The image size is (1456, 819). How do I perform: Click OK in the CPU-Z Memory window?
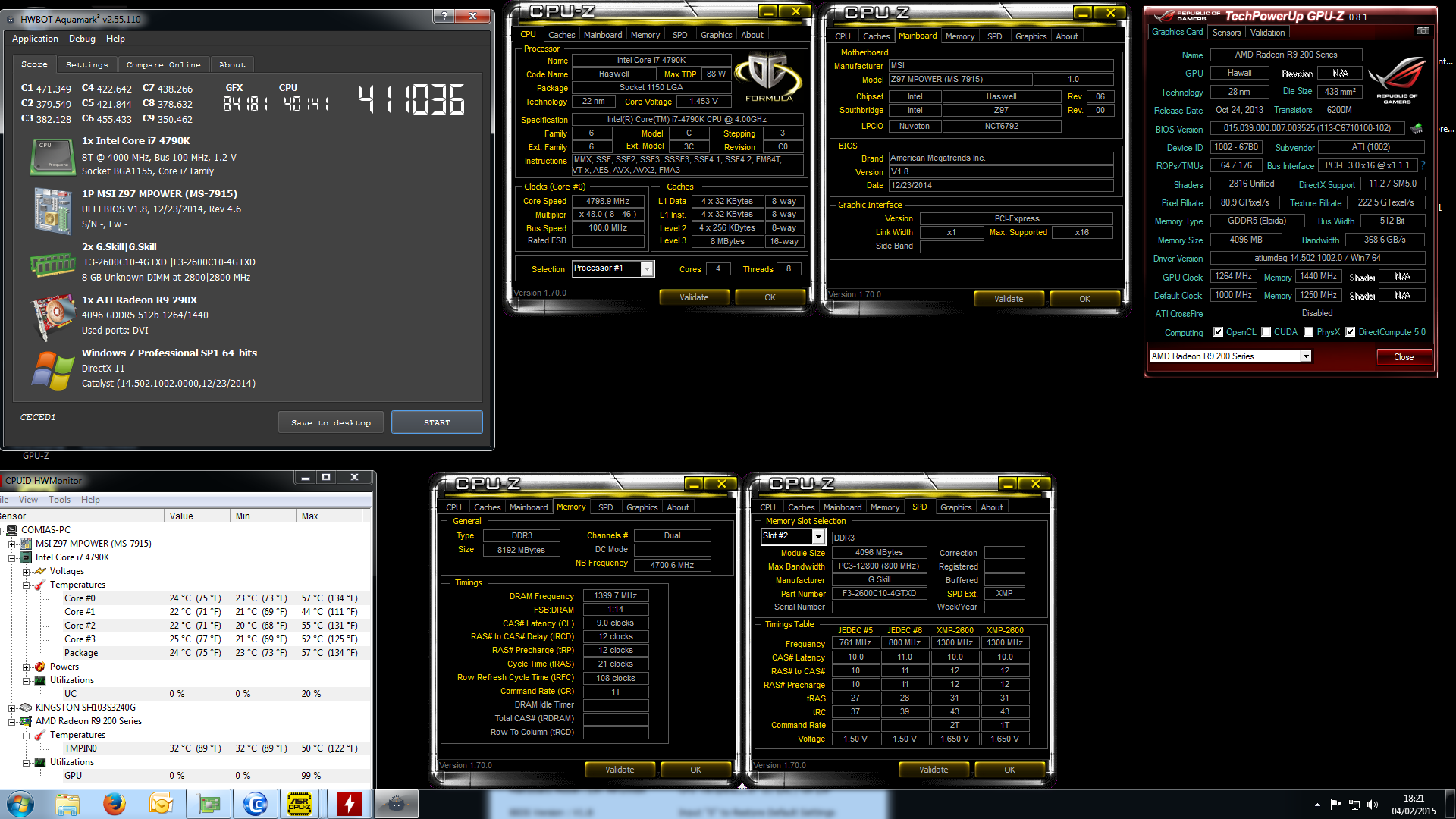point(695,770)
